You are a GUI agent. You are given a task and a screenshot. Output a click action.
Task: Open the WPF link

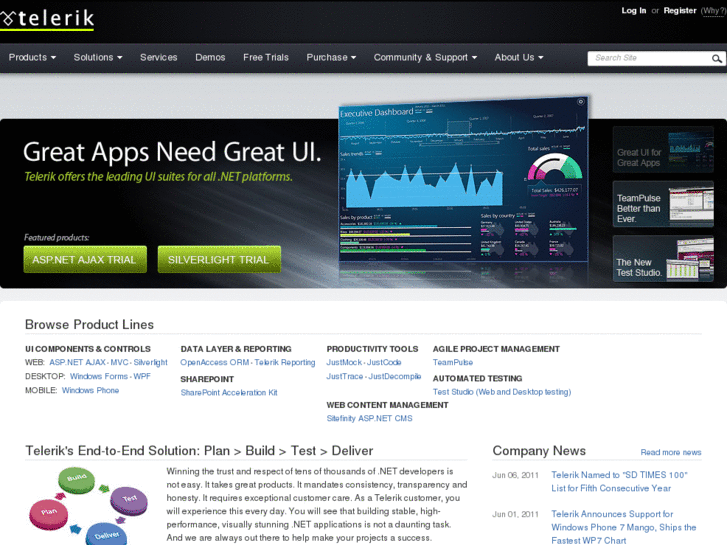tap(142, 376)
